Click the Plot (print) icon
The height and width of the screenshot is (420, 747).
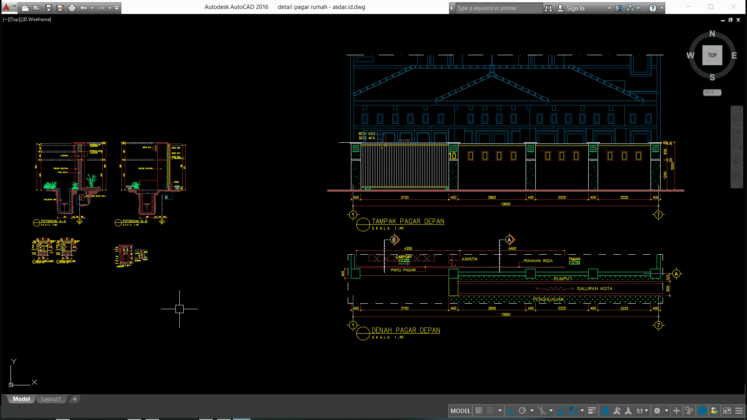click(x=72, y=8)
